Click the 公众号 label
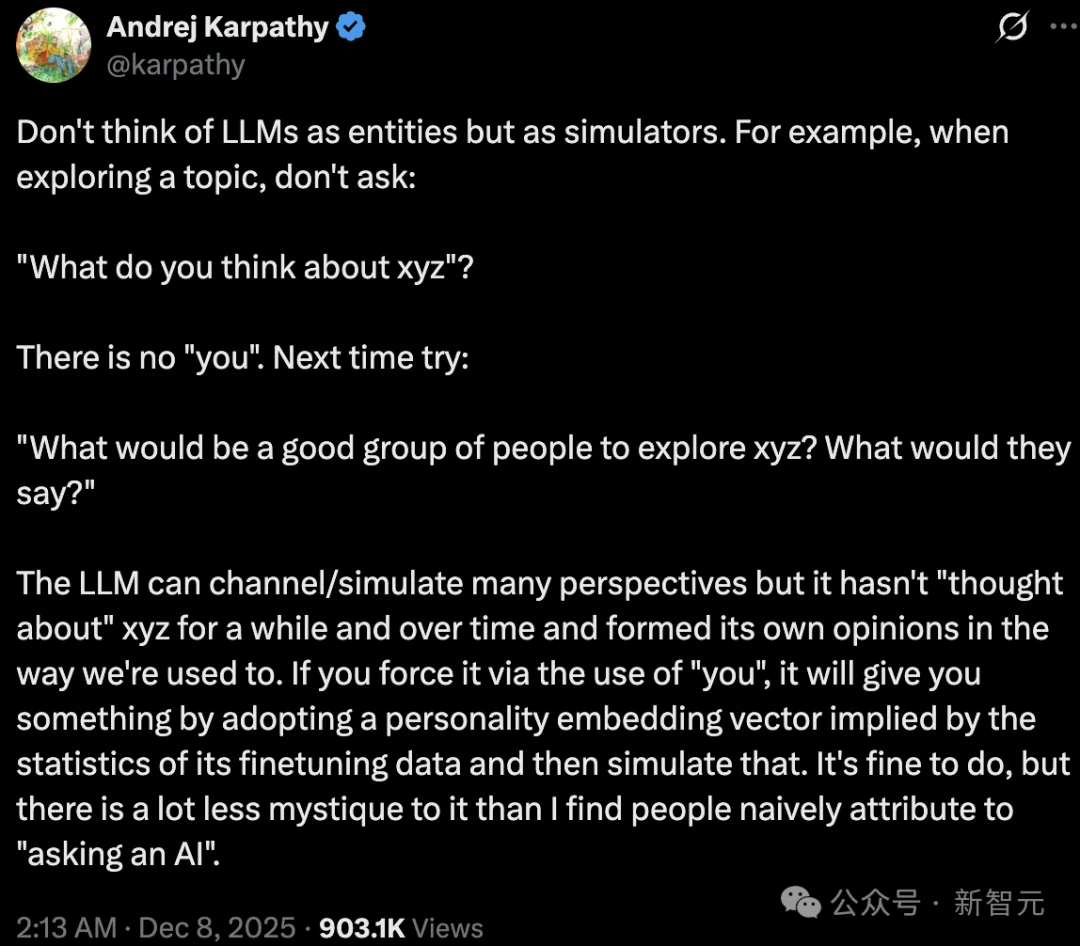 [877, 903]
